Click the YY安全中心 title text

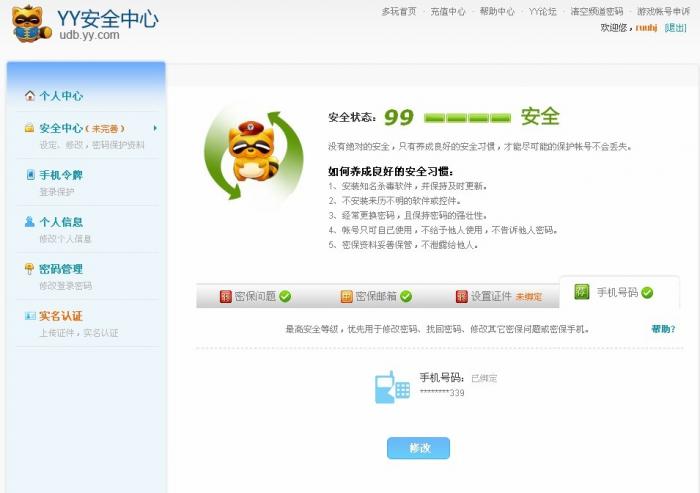(x=108, y=19)
